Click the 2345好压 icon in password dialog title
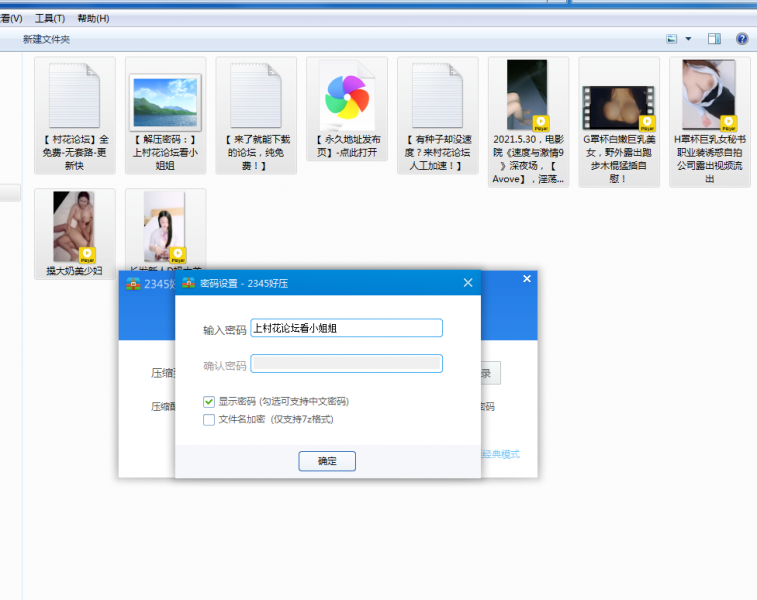The width and height of the screenshot is (757, 600). pyautogui.click(x=187, y=283)
